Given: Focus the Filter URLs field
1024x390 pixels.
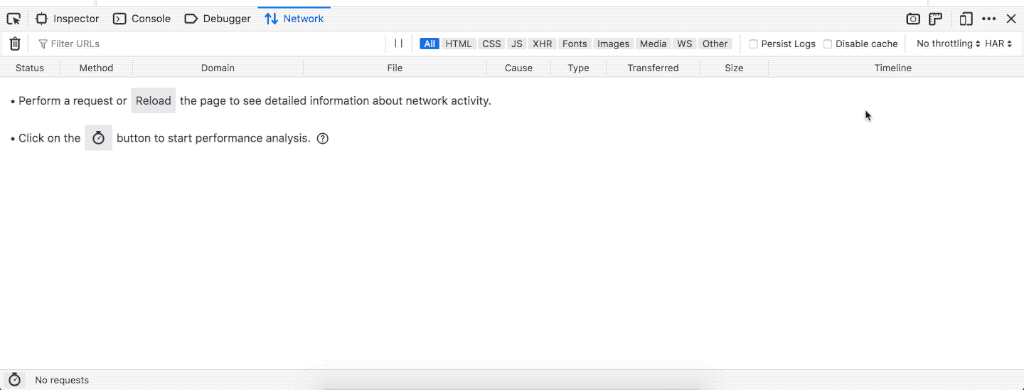Looking at the screenshot, I should point(209,44).
